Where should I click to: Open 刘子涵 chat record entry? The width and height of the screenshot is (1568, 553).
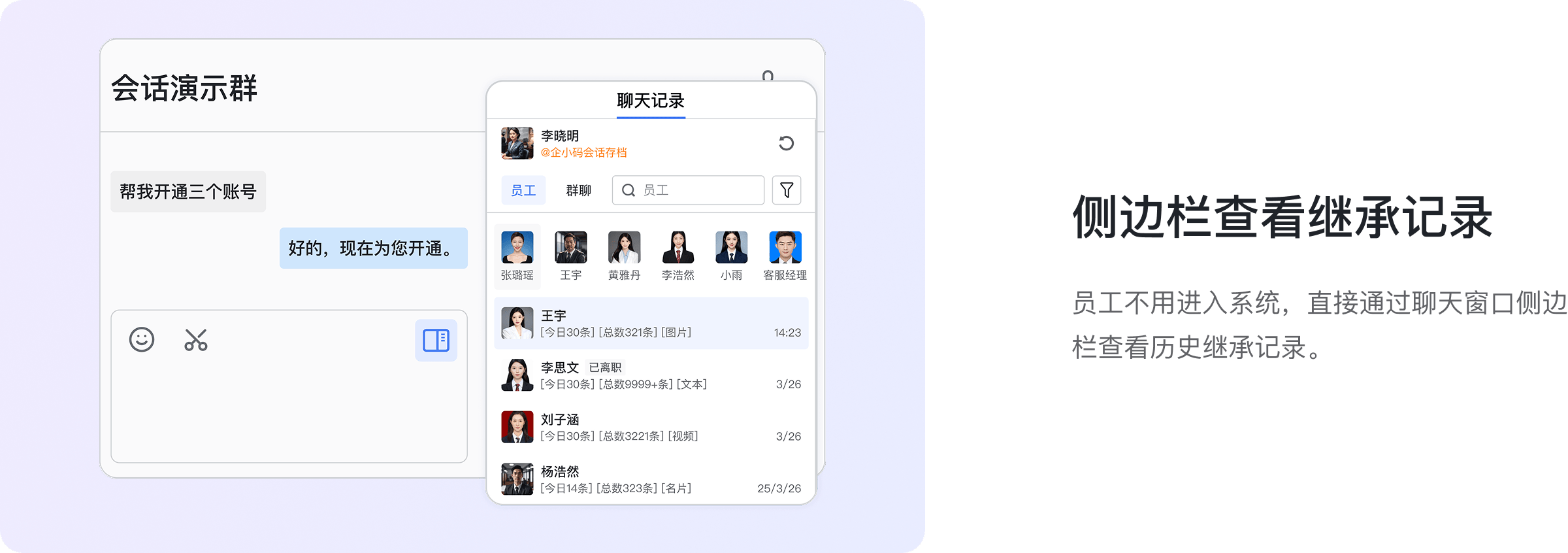click(651, 427)
